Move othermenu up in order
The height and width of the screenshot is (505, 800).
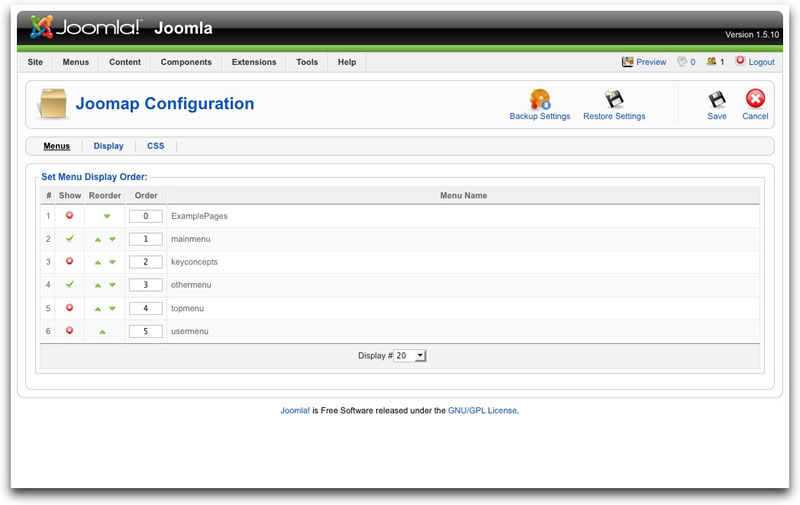coord(98,285)
